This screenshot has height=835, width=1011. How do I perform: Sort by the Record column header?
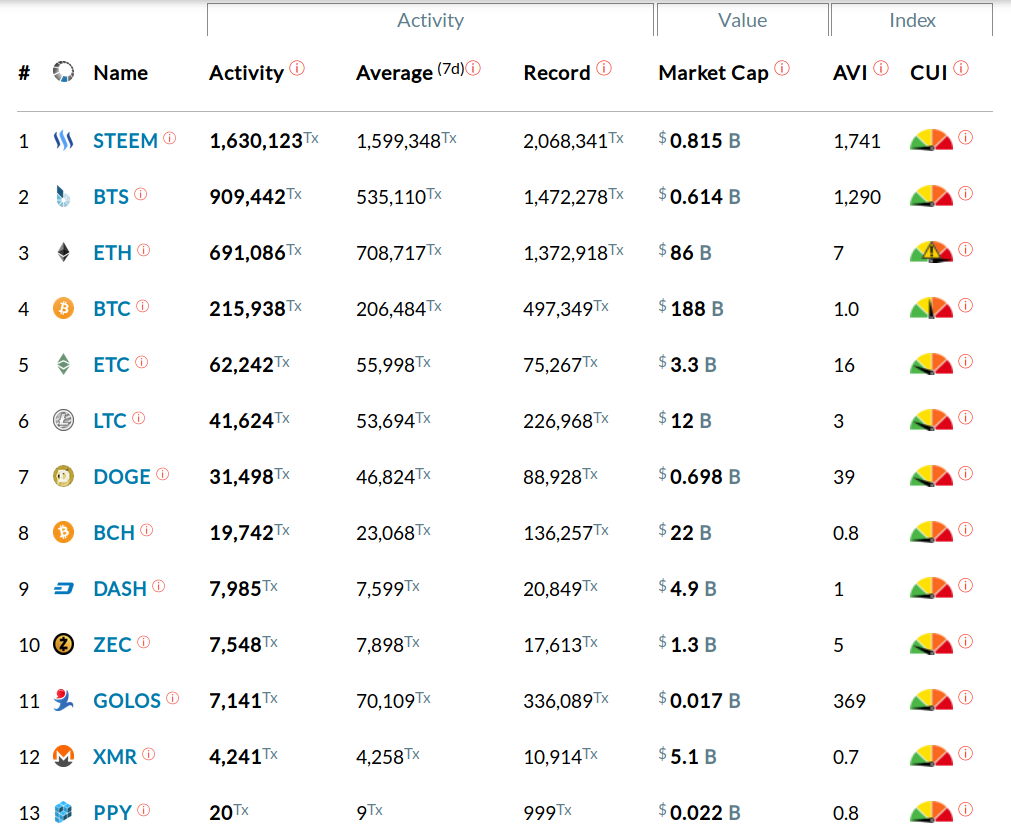click(x=556, y=73)
